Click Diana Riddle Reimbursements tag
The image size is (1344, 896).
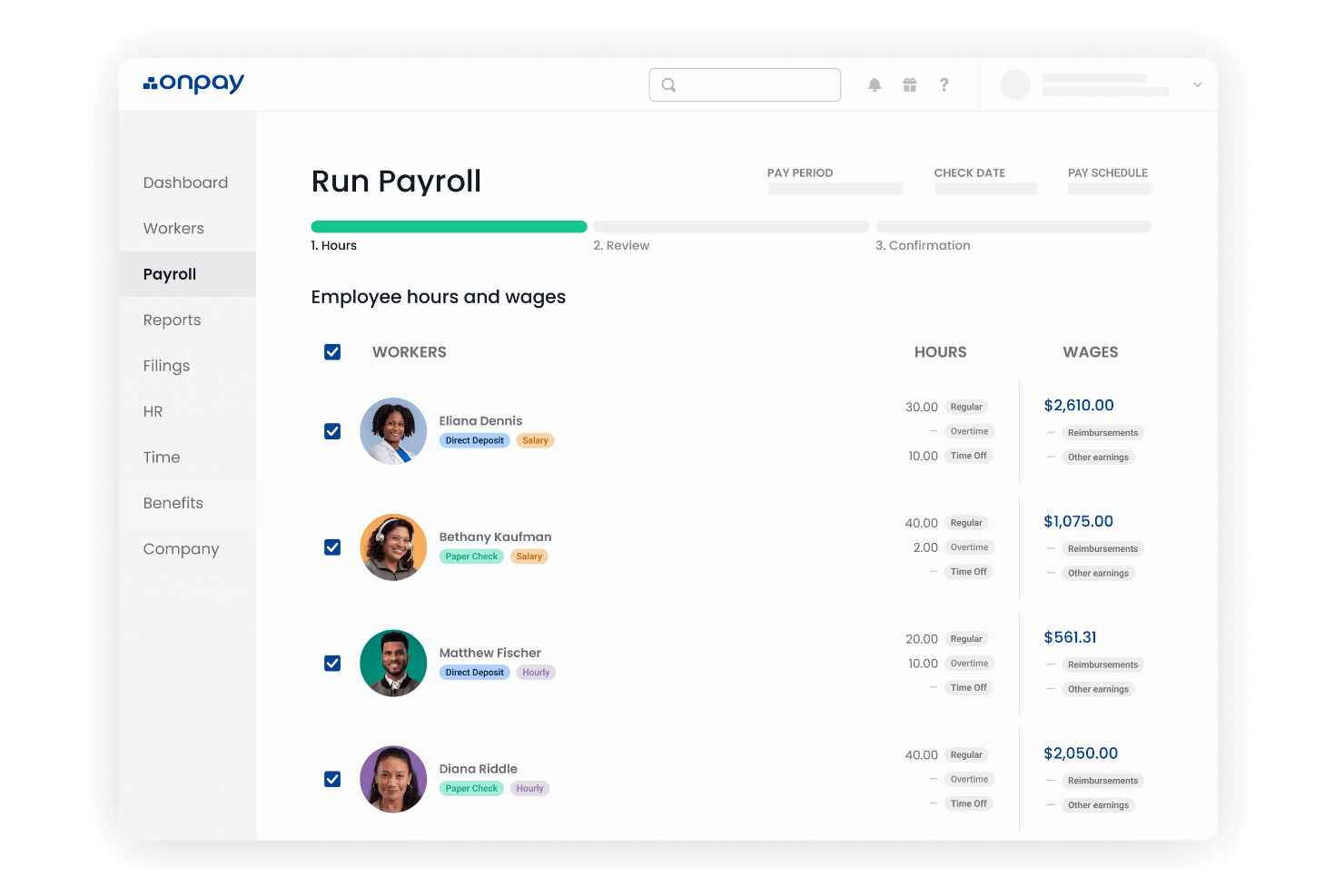(1102, 781)
